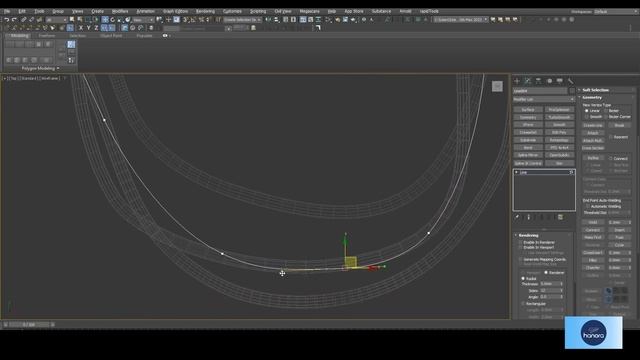This screenshot has width=640, height=360.
Task: Switch to the Motion command panel tab
Action: (x=549, y=81)
